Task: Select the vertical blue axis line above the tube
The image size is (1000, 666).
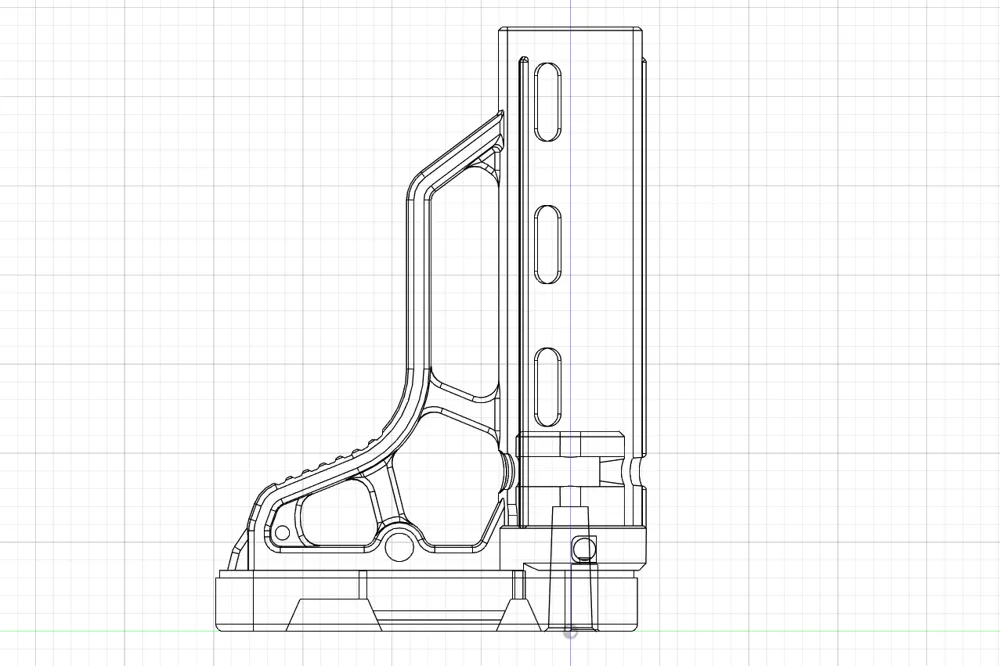Action: point(570,12)
